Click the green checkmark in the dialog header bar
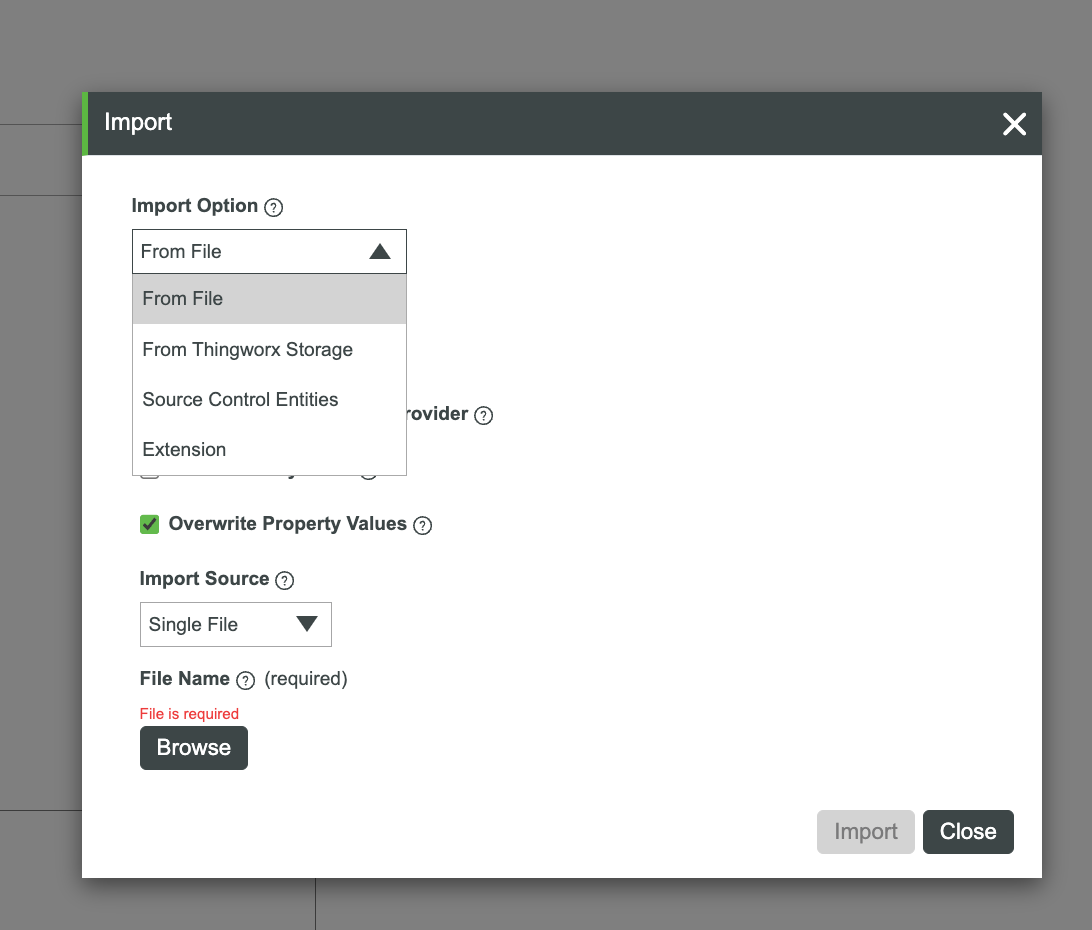Viewport: 1092px width, 930px height. pos(86,123)
